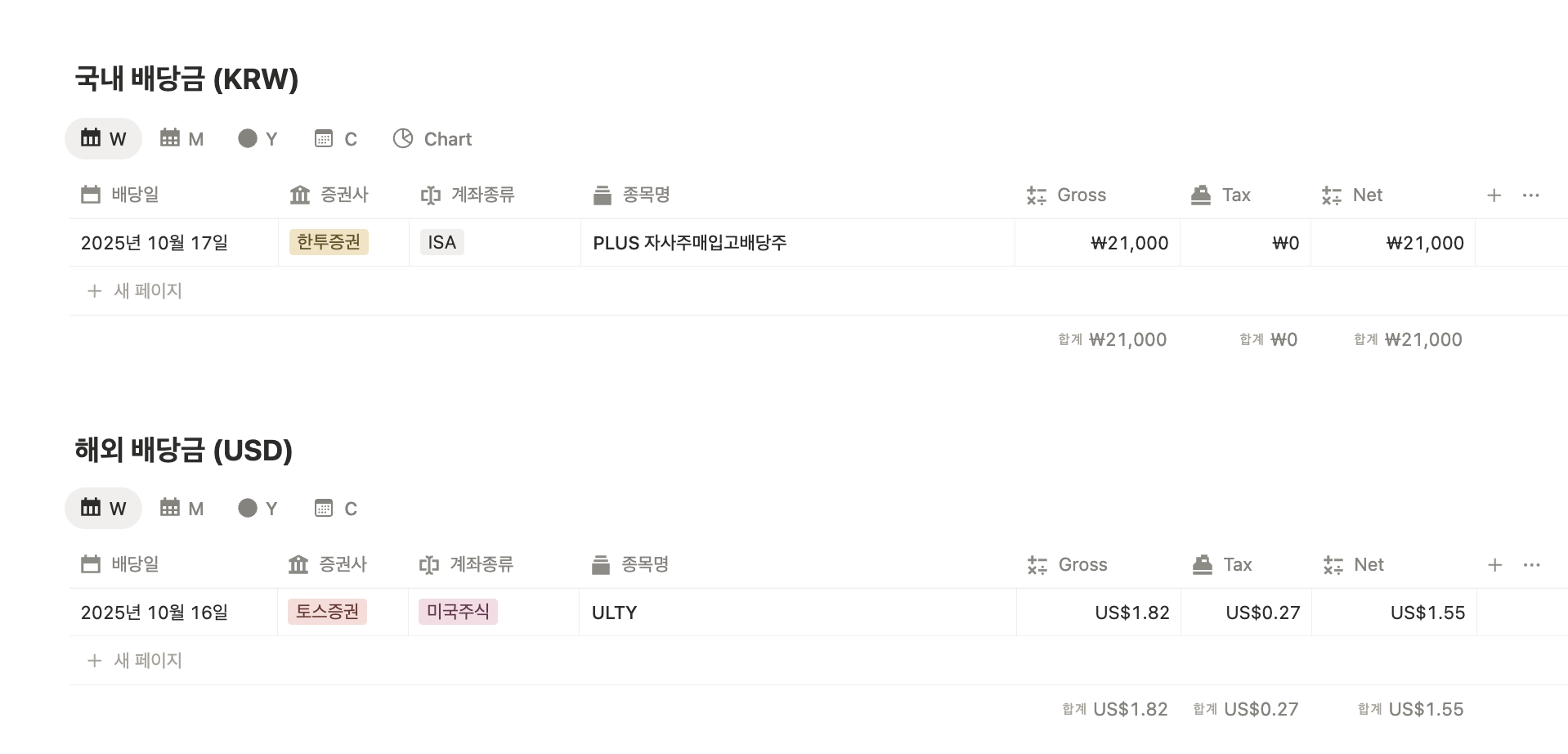Click the 증권사 bank icon in the USD table

click(x=298, y=564)
